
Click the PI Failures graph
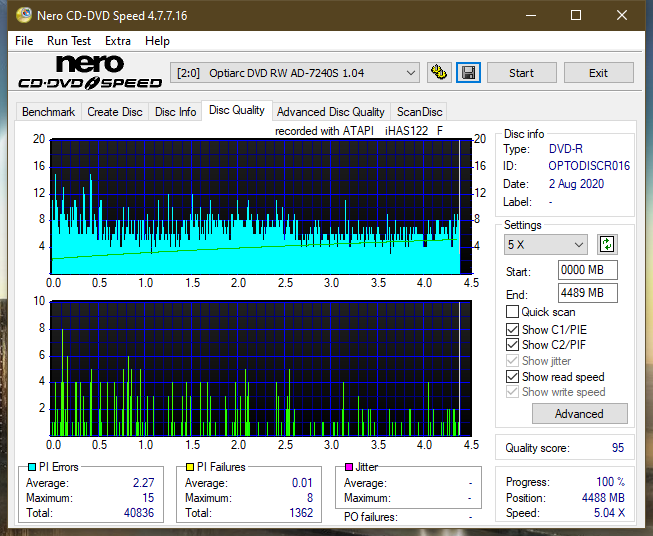261,369
